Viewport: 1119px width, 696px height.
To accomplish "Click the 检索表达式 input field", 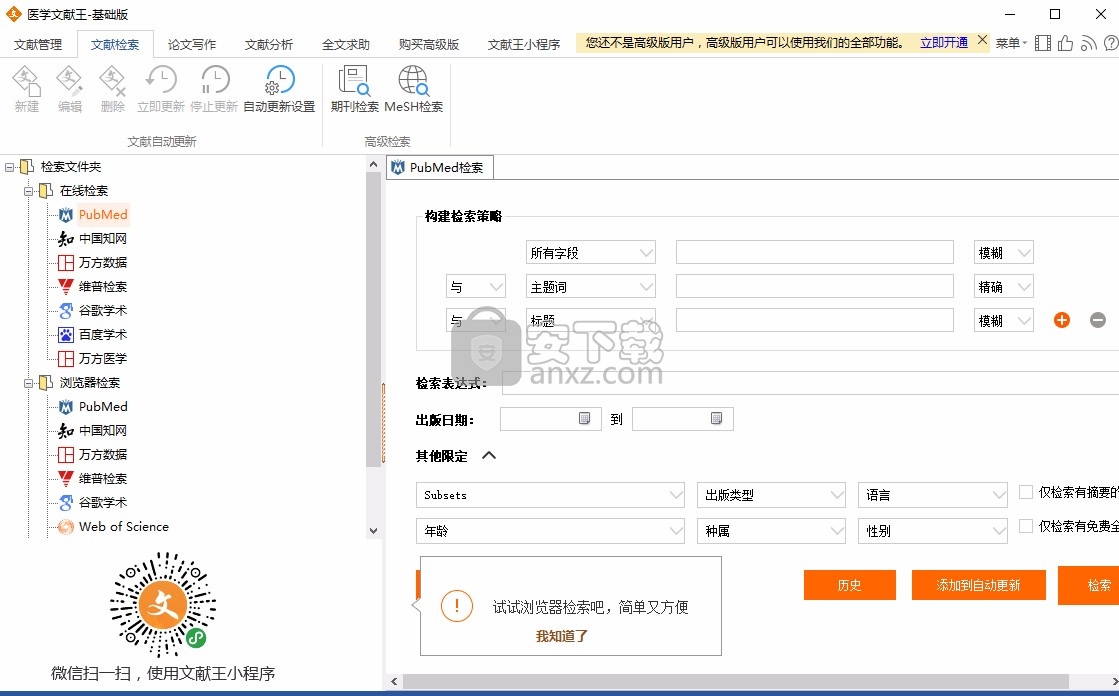I will click(x=811, y=383).
